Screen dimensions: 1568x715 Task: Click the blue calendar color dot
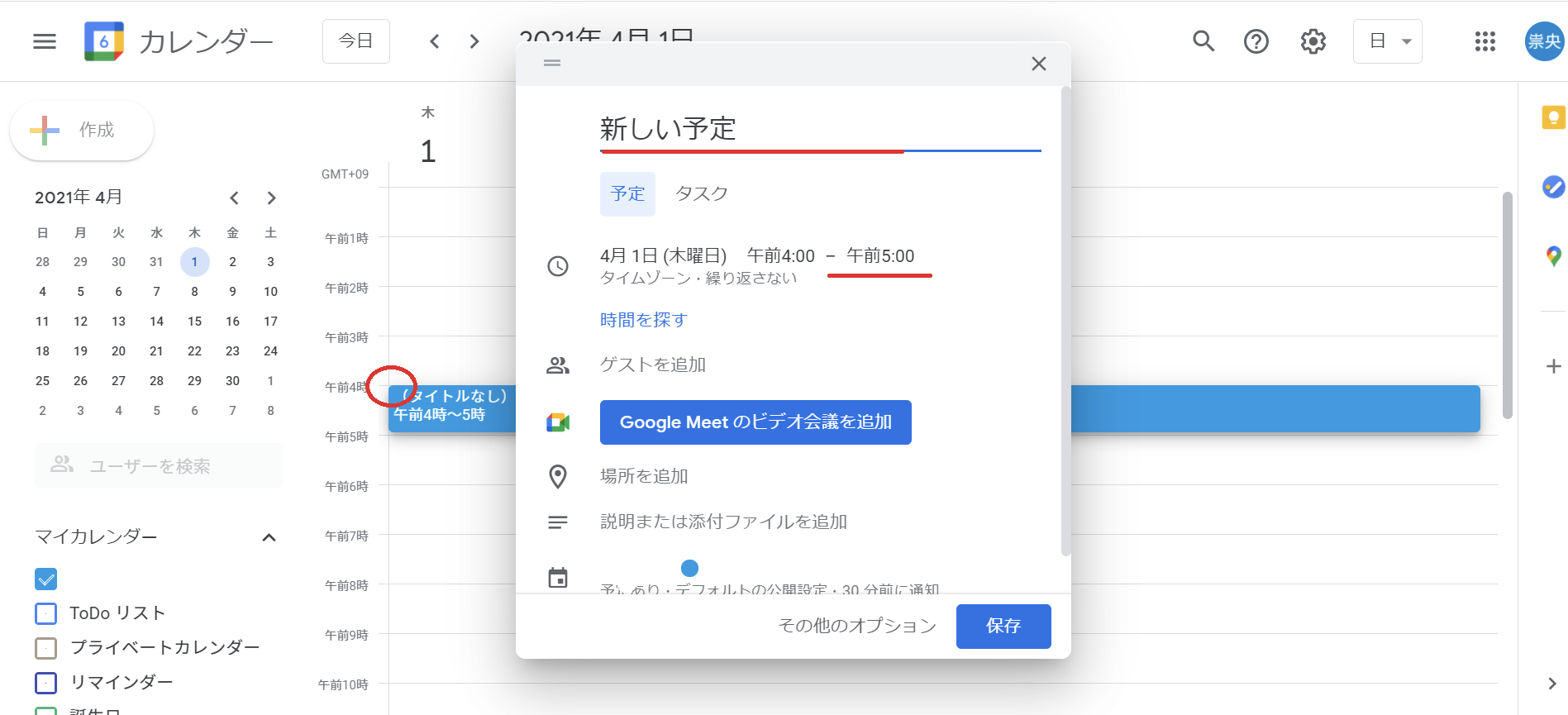pos(689,568)
